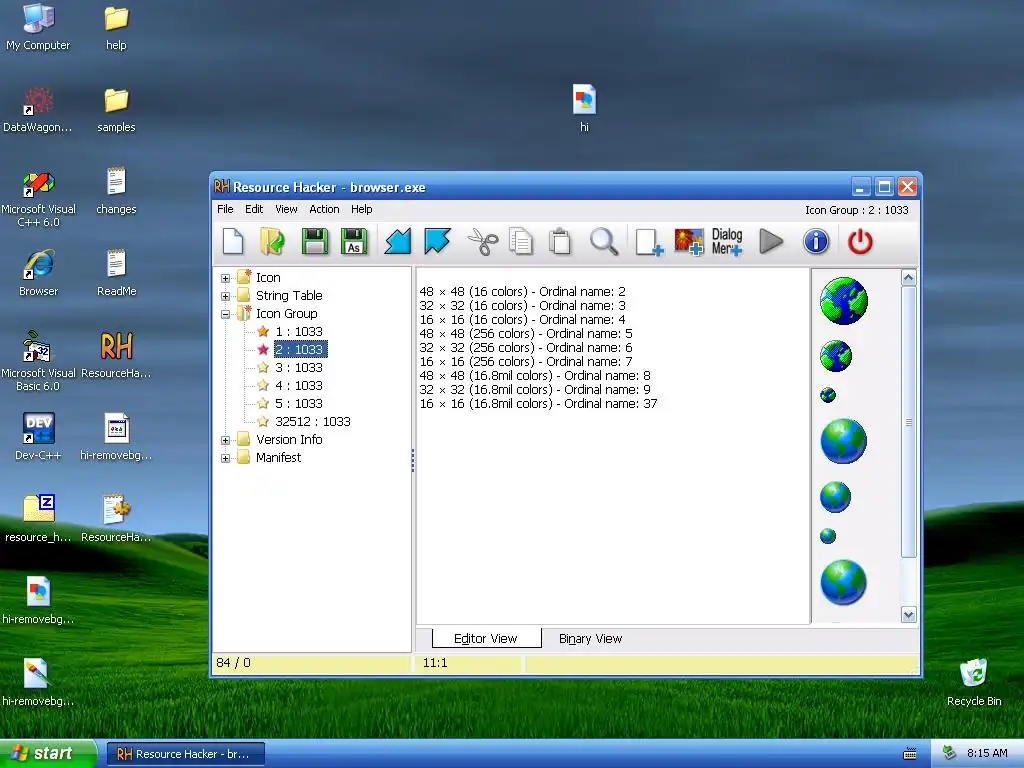Viewport: 1024px width, 768px height.
Task: Expand the Manifest tree node
Action: pos(225,458)
